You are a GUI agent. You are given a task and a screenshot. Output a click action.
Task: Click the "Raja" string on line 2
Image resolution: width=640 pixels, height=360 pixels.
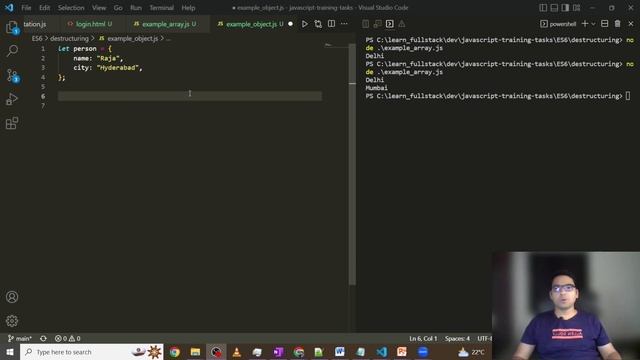(x=108, y=58)
